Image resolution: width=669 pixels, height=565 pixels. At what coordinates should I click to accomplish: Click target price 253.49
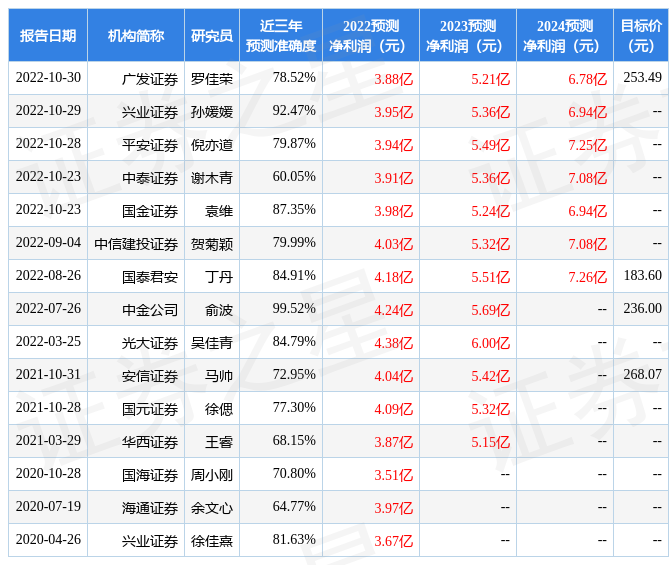pyautogui.click(x=642, y=78)
